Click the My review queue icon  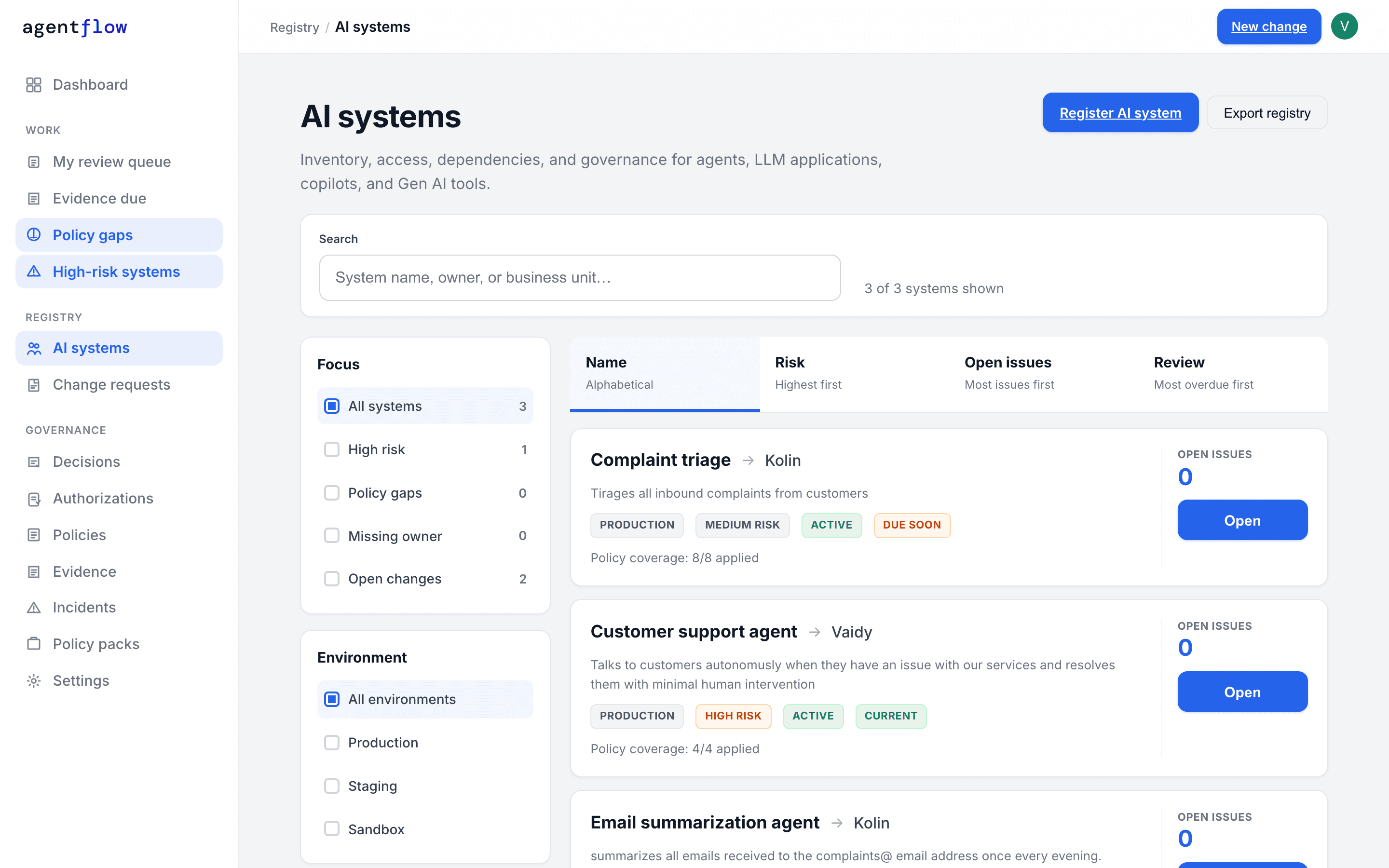(34, 162)
